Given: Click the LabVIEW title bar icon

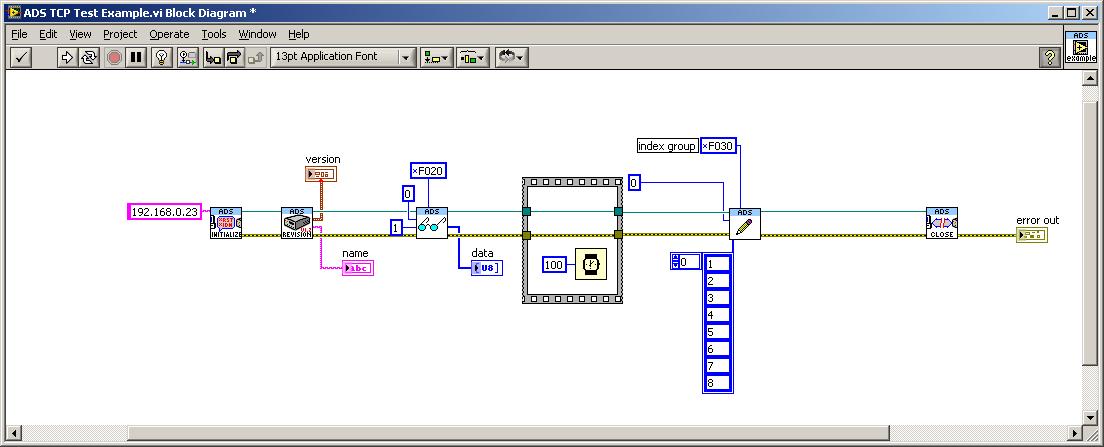Looking at the screenshot, I should [13, 12].
